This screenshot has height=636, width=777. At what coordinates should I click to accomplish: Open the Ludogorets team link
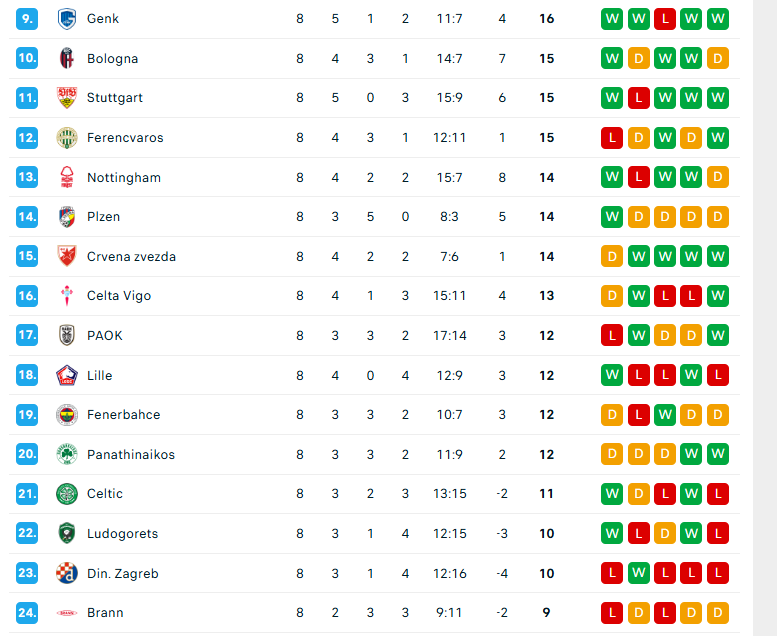122,534
